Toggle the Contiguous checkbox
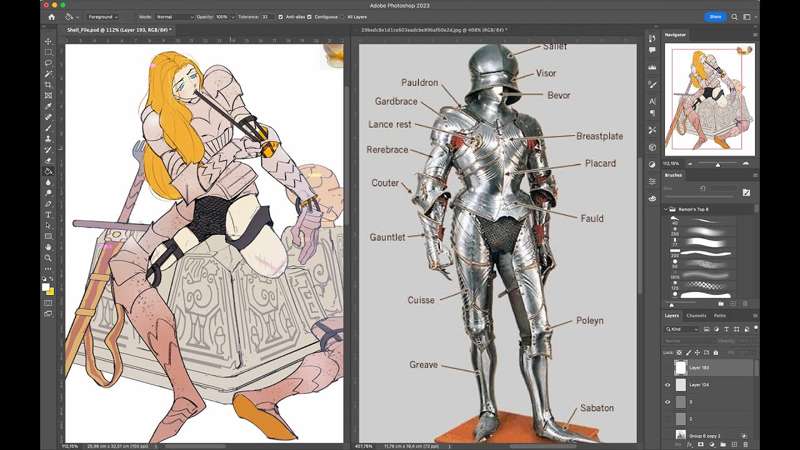Image resolution: width=800 pixels, height=450 pixels. (x=309, y=17)
